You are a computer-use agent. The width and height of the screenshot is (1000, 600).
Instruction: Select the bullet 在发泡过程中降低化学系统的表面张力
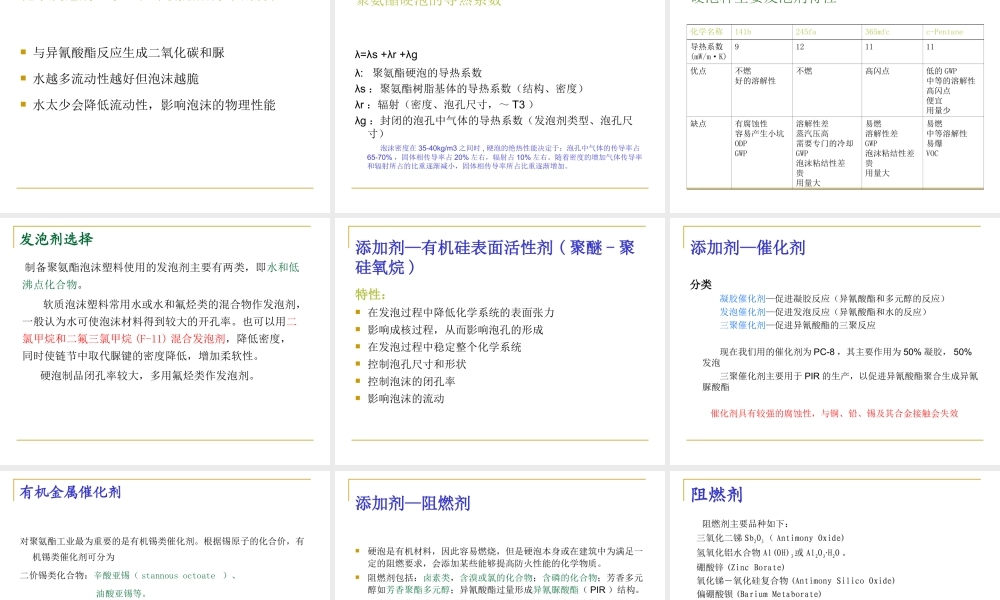[x=460, y=312]
